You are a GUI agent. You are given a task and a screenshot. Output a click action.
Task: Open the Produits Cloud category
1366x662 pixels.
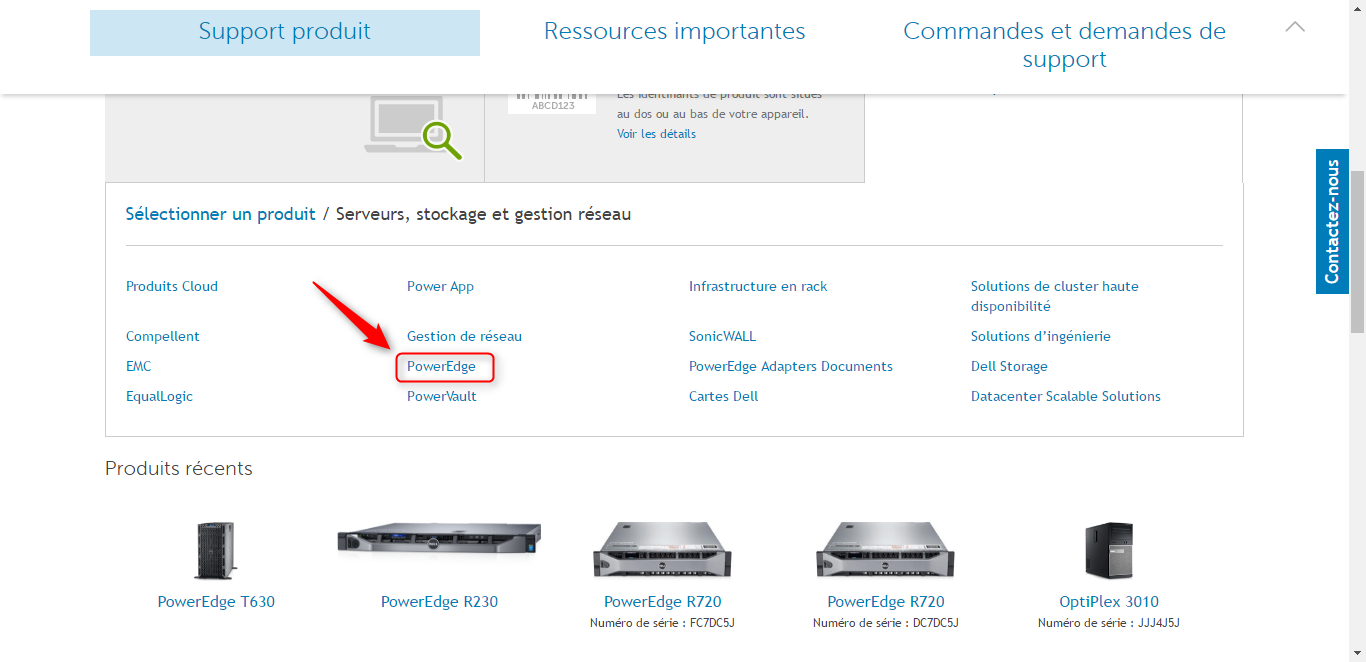coord(172,286)
